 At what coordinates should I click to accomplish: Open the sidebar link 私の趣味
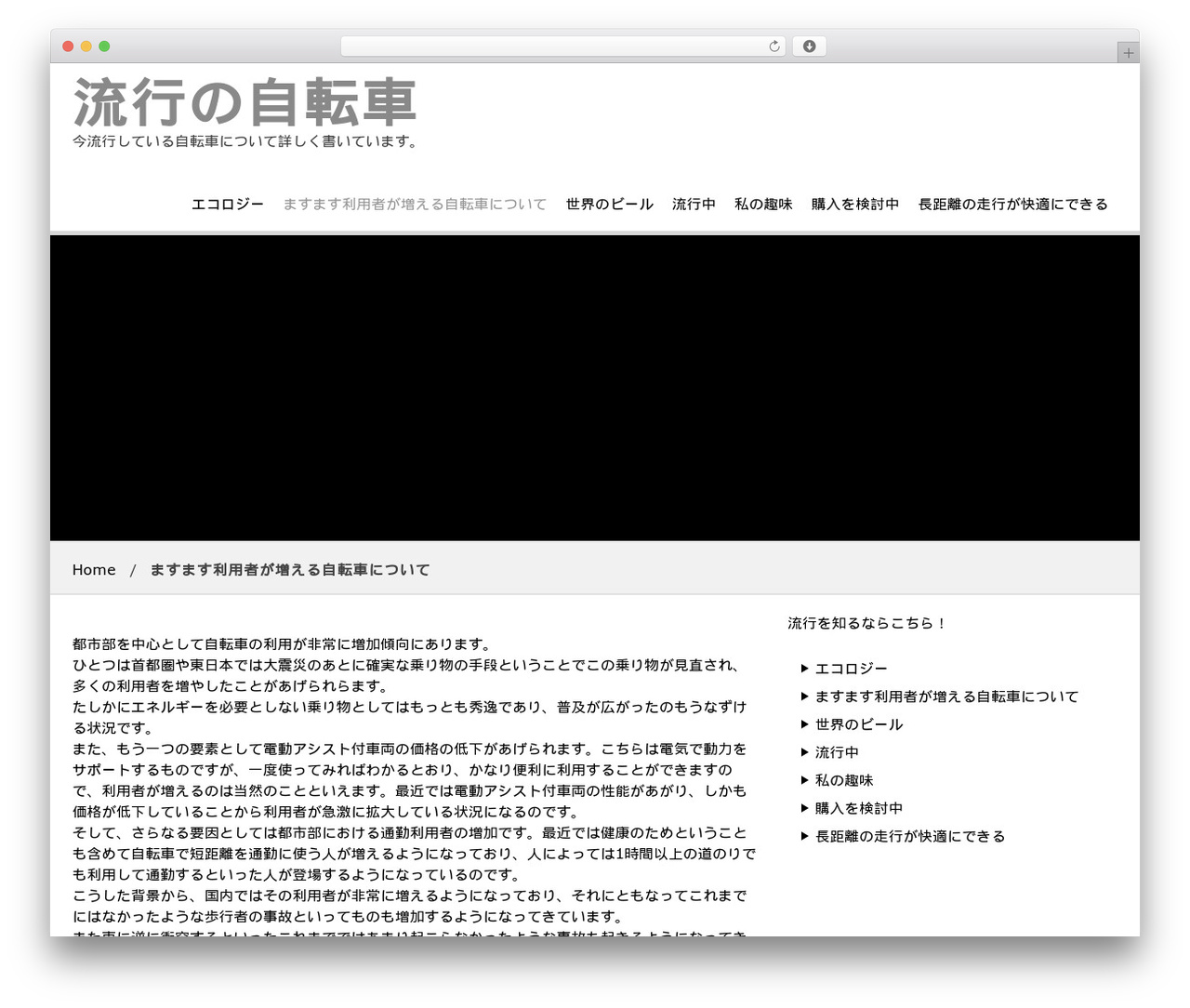[x=844, y=780]
